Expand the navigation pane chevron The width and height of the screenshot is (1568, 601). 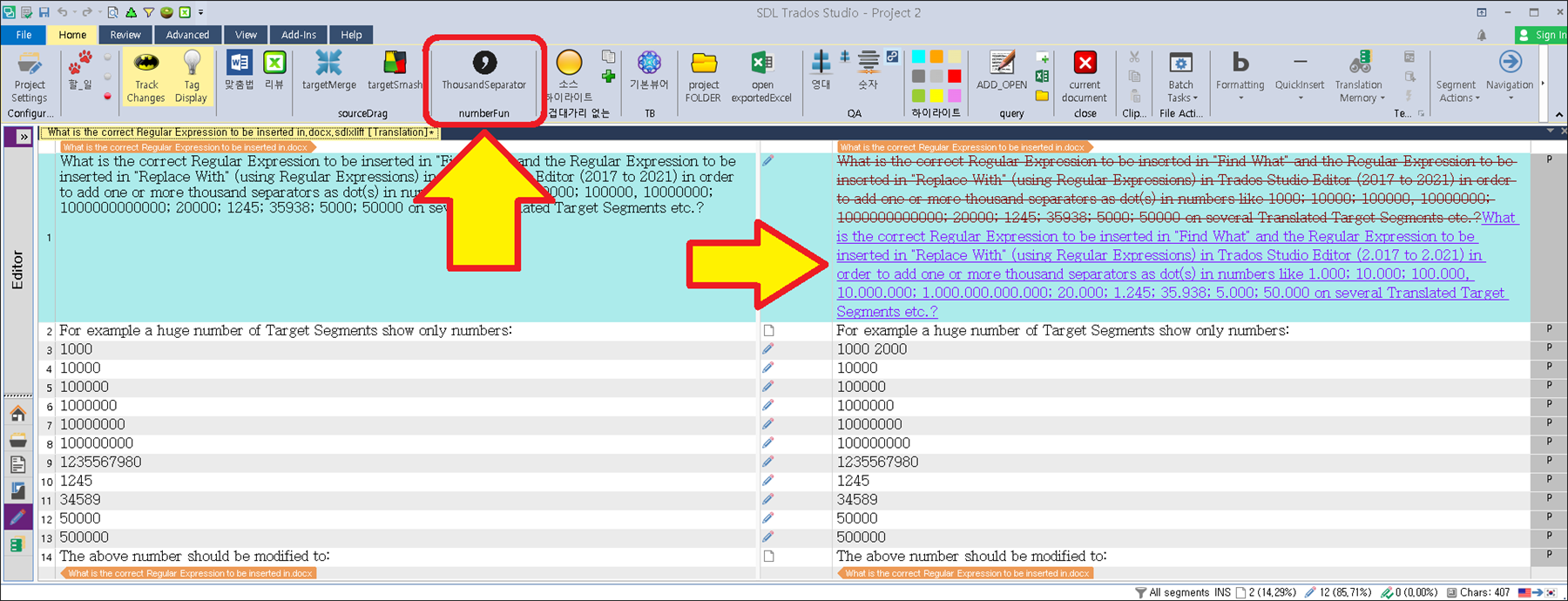pyautogui.click(x=23, y=137)
